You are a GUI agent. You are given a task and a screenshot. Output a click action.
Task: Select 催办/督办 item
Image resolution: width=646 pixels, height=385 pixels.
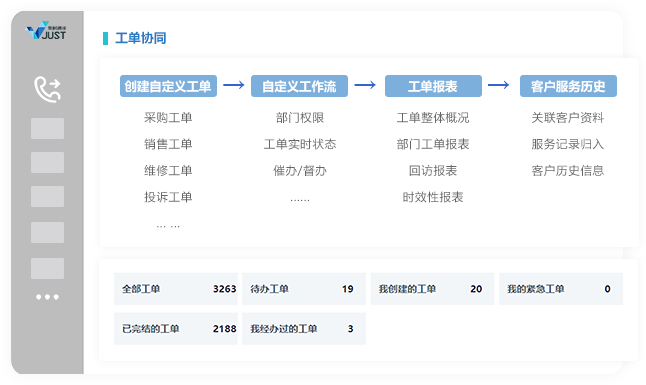pos(300,171)
